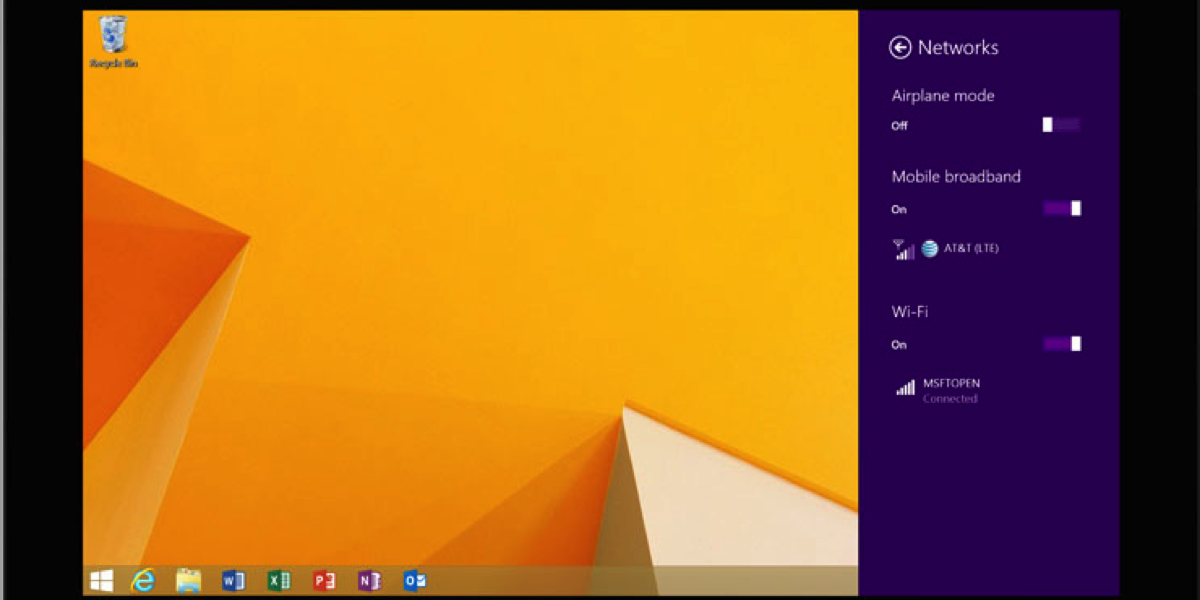This screenshot has width=1200, height=600.
Task: Open OneNote from the taskbar
Action: (x=369, y=581)
